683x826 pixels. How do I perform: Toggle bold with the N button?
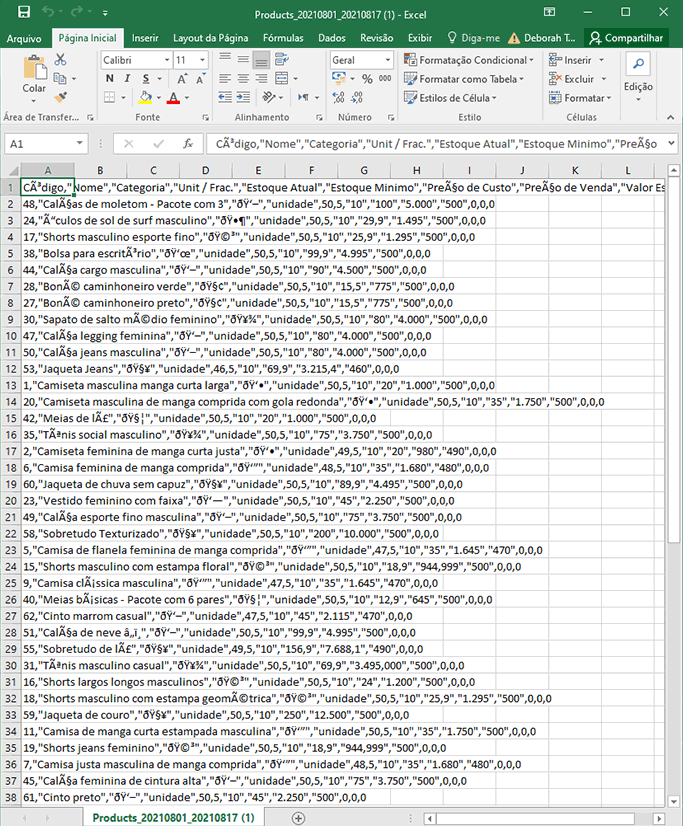tap(110, 79)
